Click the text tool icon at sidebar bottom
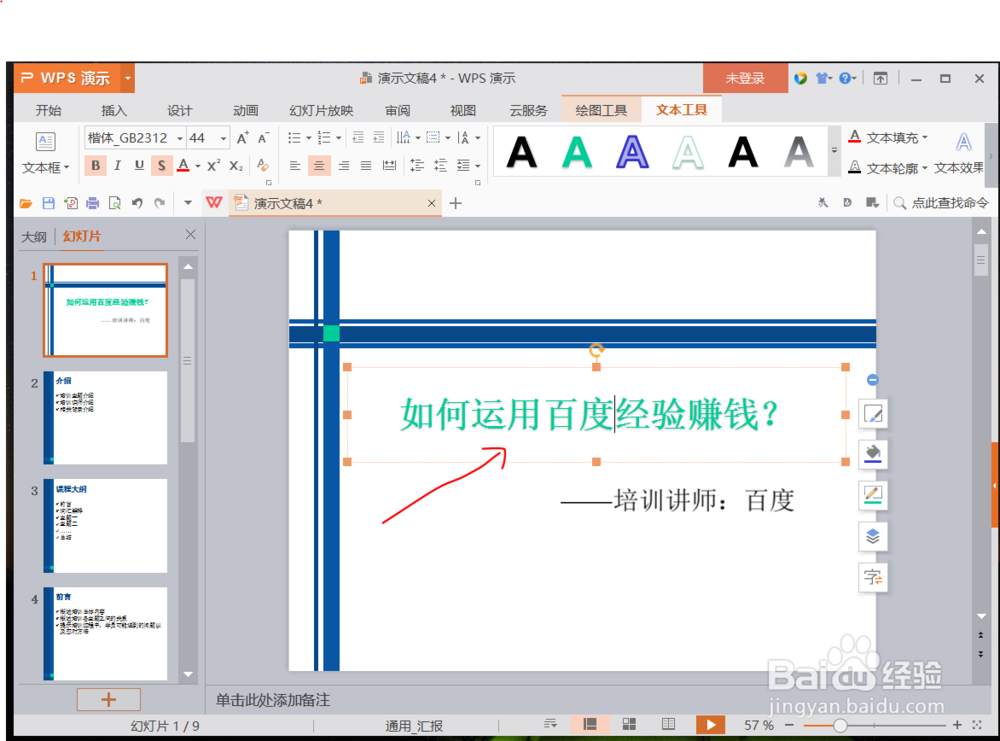Viewport: 1000px width, 741px height. (873, 577)
